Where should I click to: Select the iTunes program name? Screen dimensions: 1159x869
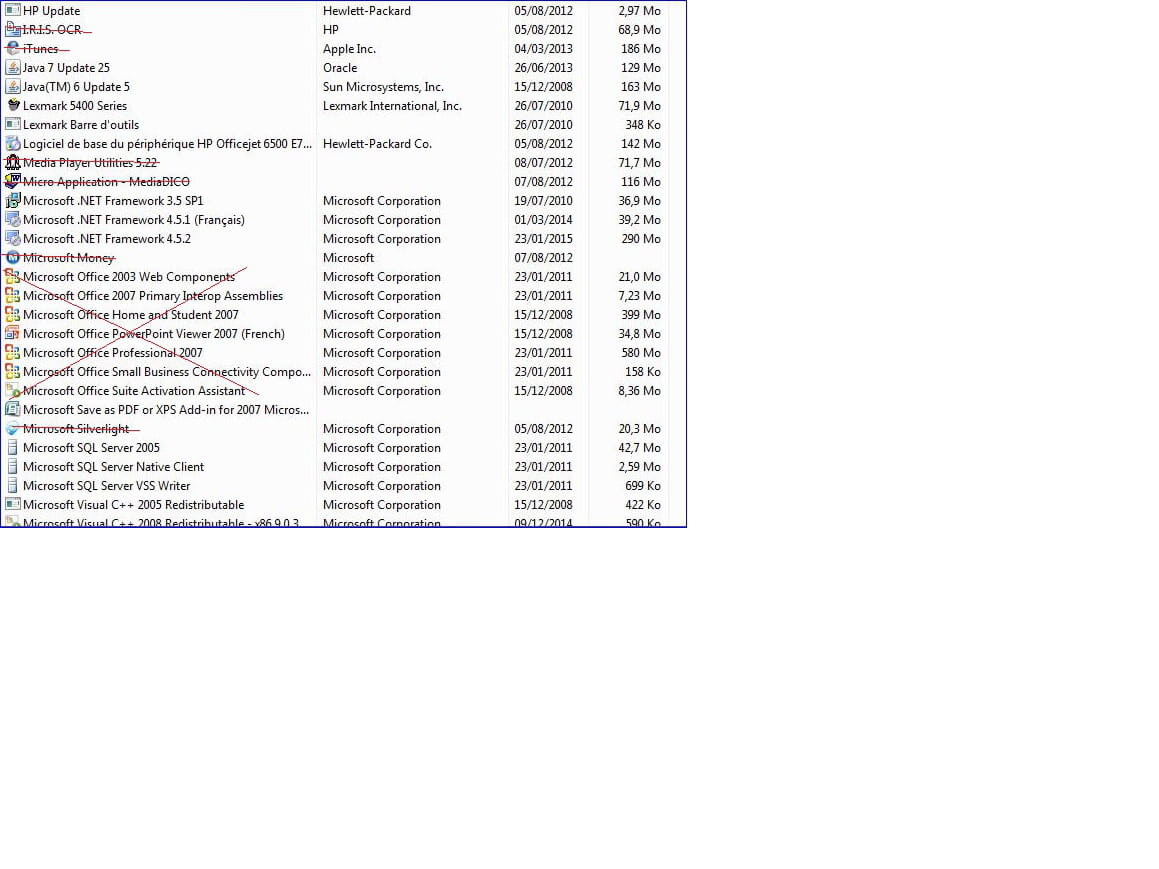coord(40,49)
